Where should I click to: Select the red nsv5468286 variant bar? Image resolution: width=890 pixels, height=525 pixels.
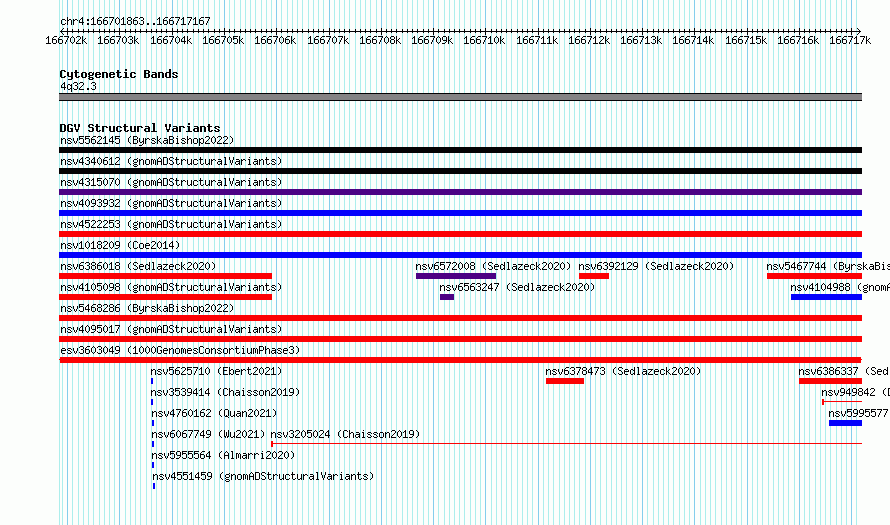460,318
